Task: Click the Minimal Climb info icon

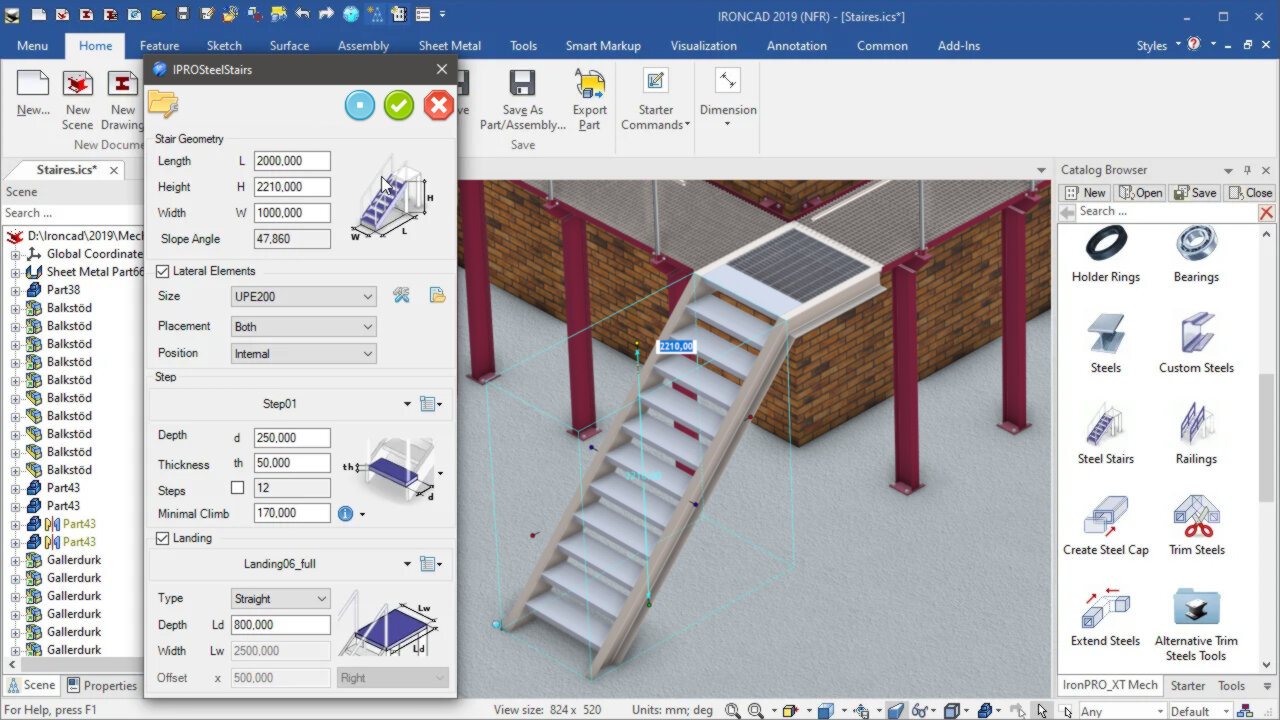Action: 345,513
